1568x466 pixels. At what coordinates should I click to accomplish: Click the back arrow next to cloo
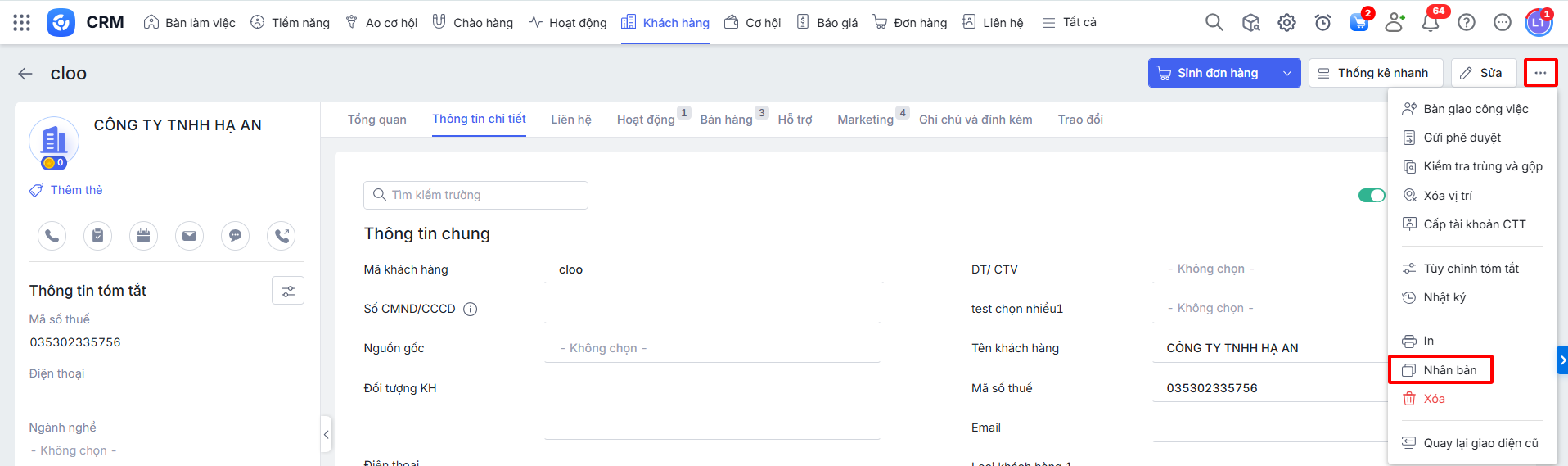pos(25,74)
